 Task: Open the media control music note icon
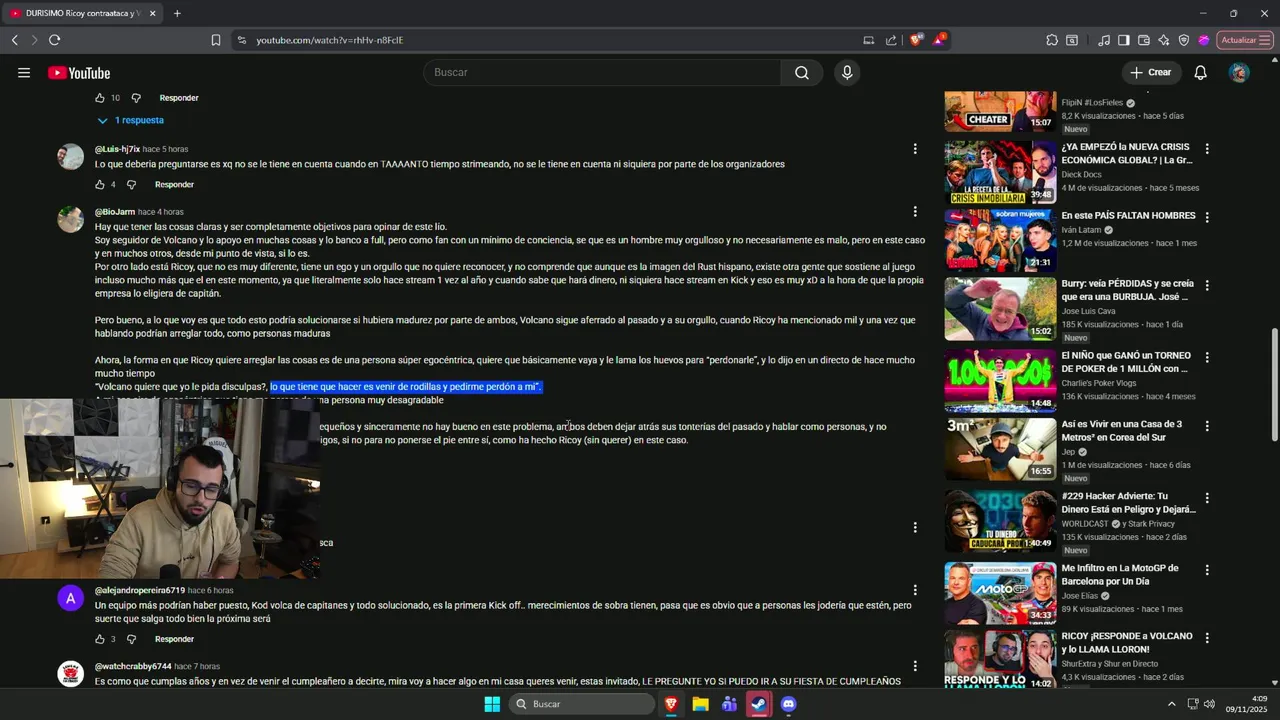[1104, 40]
